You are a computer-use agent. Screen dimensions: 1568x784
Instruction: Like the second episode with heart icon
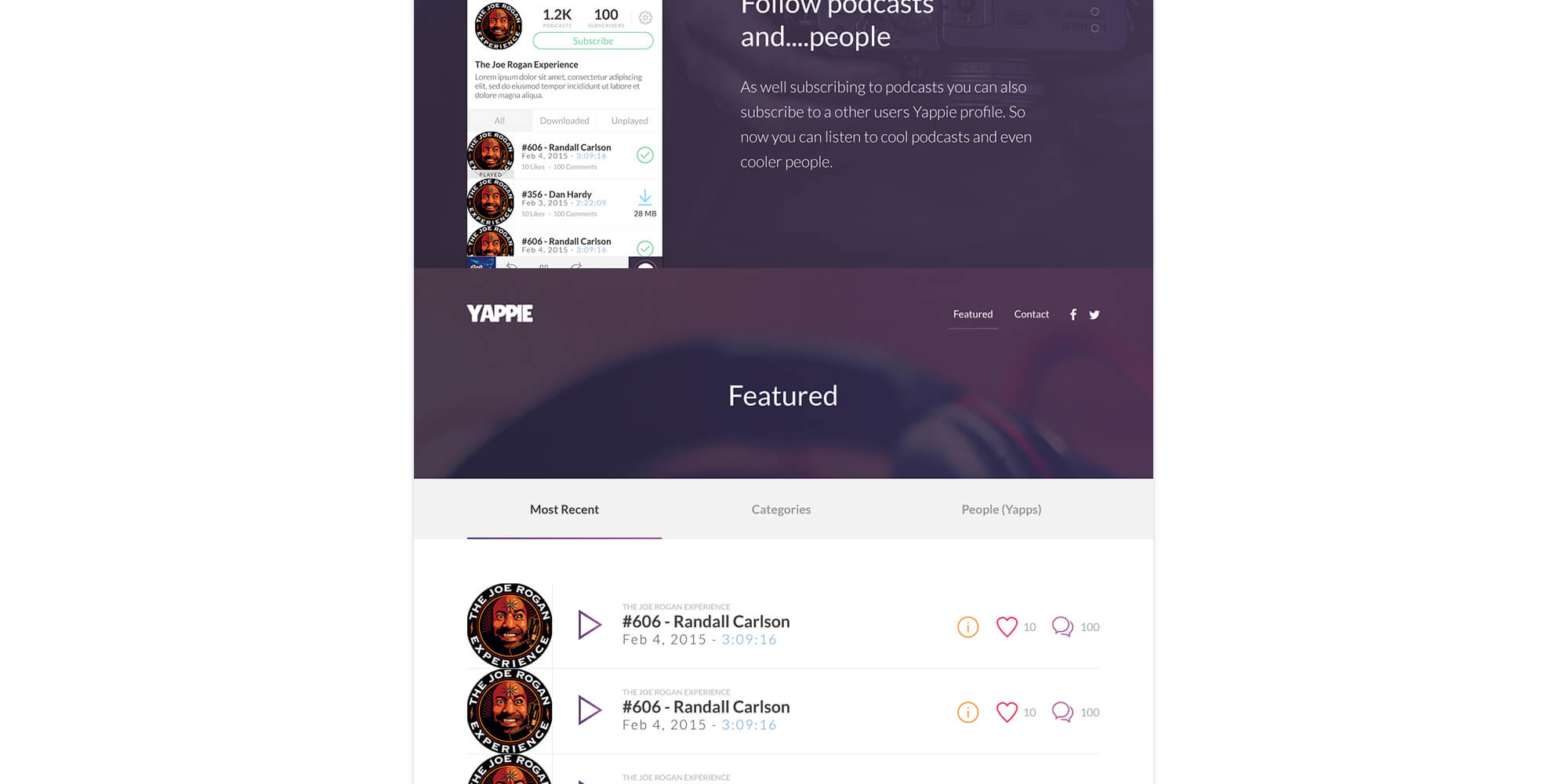coord(1007,712)
